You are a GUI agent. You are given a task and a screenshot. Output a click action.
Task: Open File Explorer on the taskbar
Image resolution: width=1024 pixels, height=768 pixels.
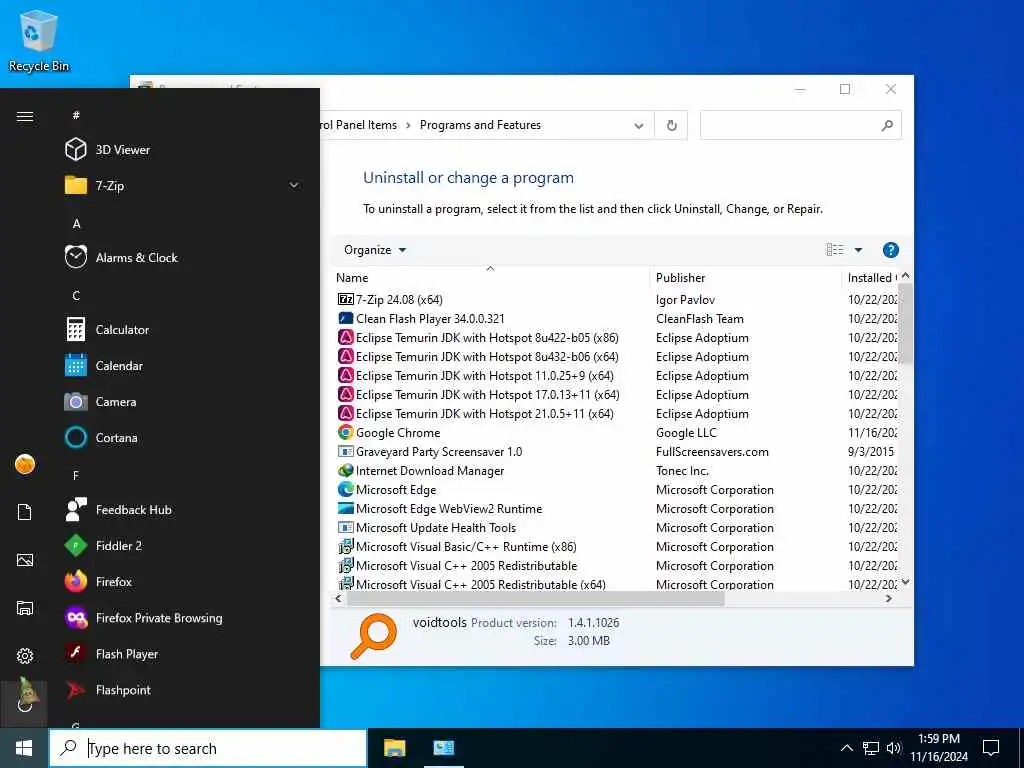tap(394, 748)
